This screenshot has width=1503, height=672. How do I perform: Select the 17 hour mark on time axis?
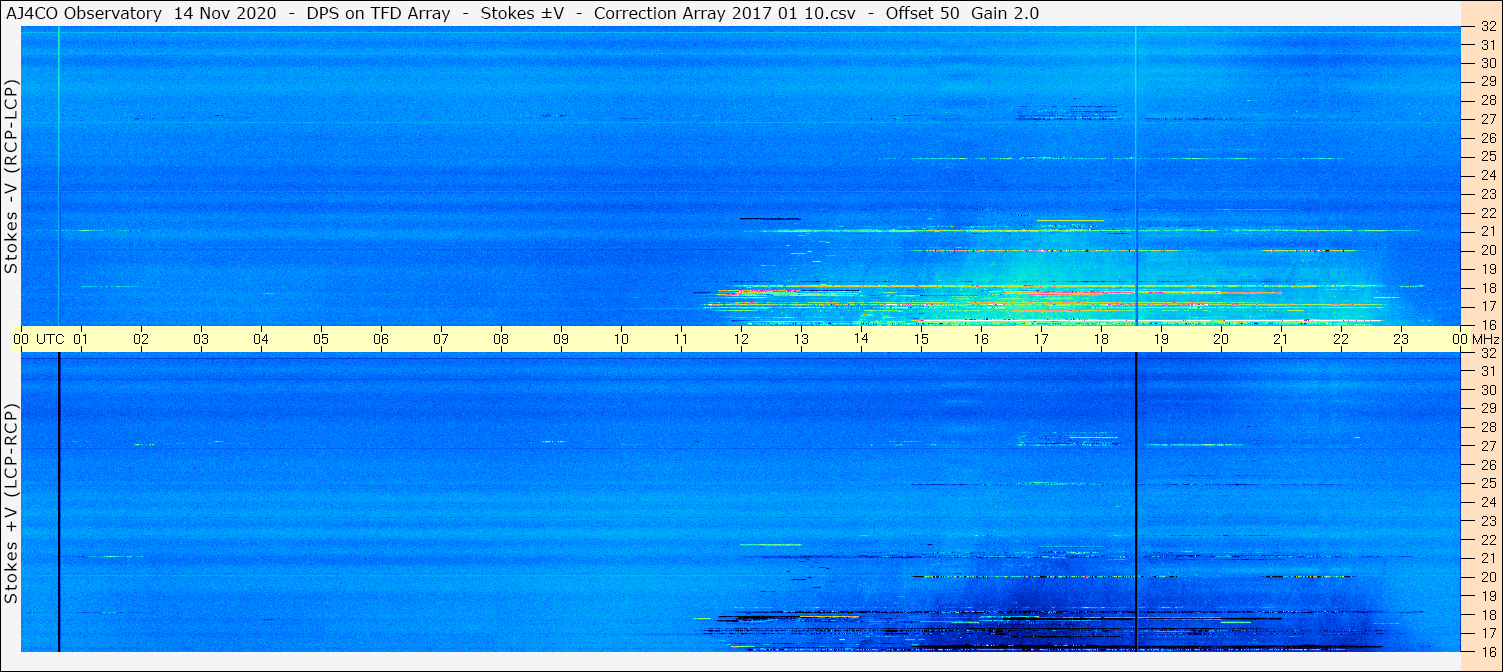pyautogui.click(x=1041, y=339)
